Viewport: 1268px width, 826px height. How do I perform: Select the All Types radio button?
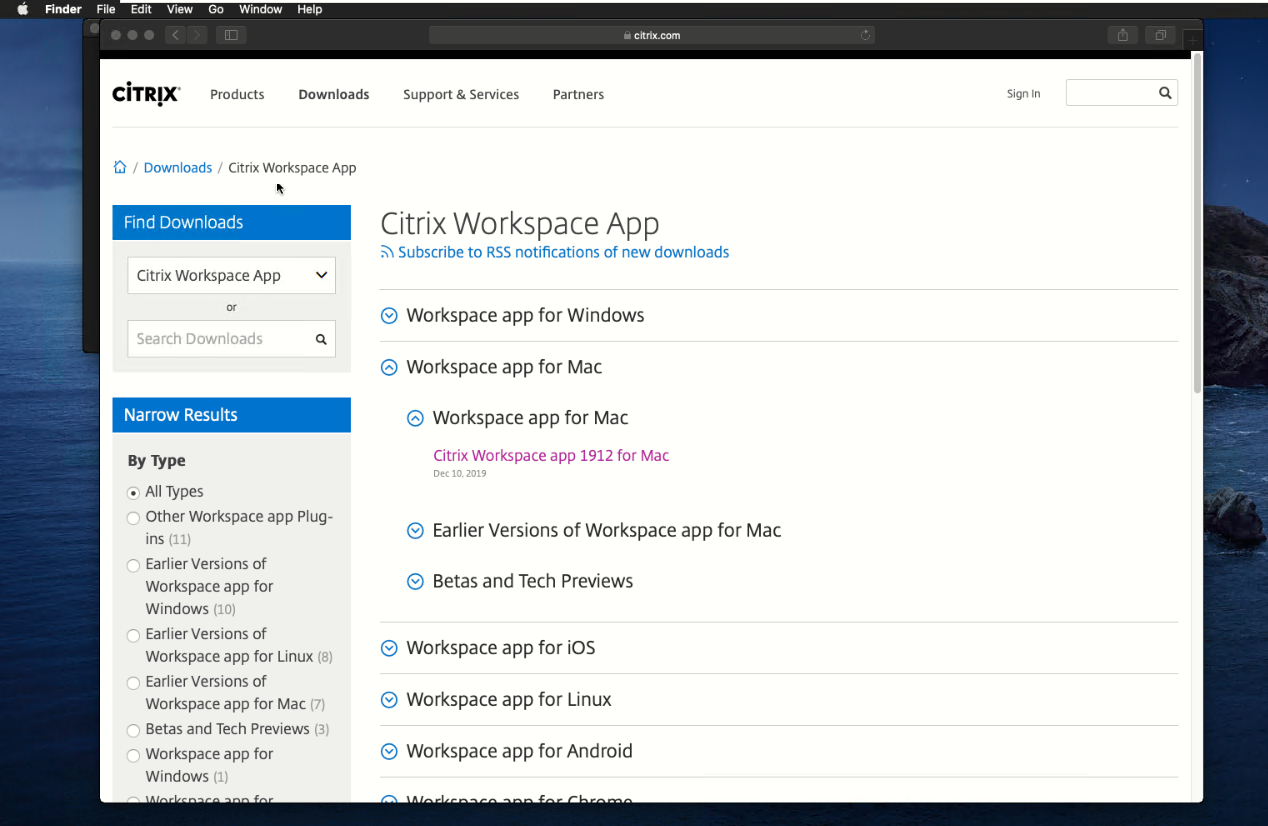click(x=133, y=493)
